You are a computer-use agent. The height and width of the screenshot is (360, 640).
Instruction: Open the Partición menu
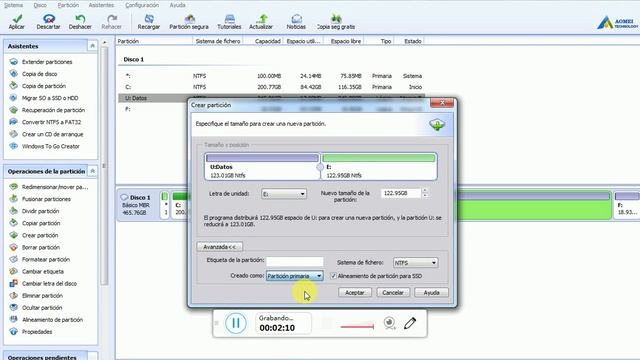[x=68, y=5]
